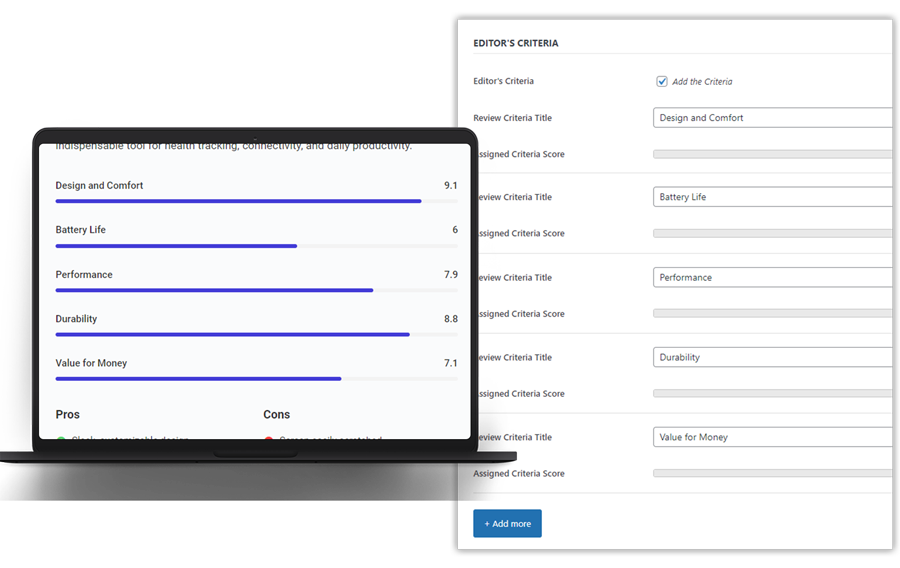
Task: Adjust score slider below Value for Money field
Action: [x=773, y=473]
